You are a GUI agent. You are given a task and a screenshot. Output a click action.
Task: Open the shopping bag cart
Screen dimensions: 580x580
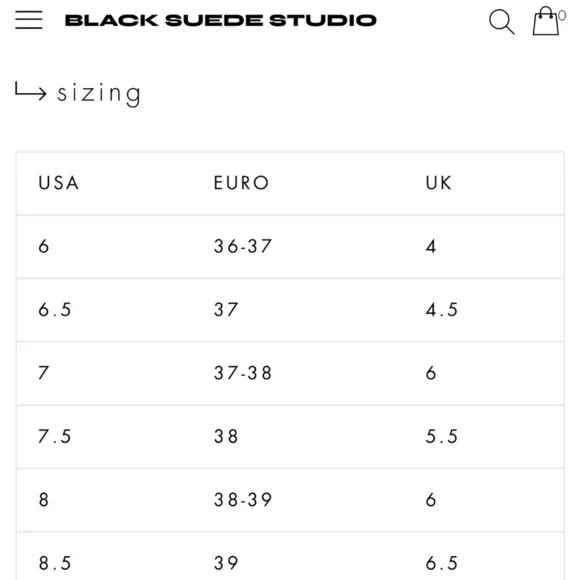[546, 21]
